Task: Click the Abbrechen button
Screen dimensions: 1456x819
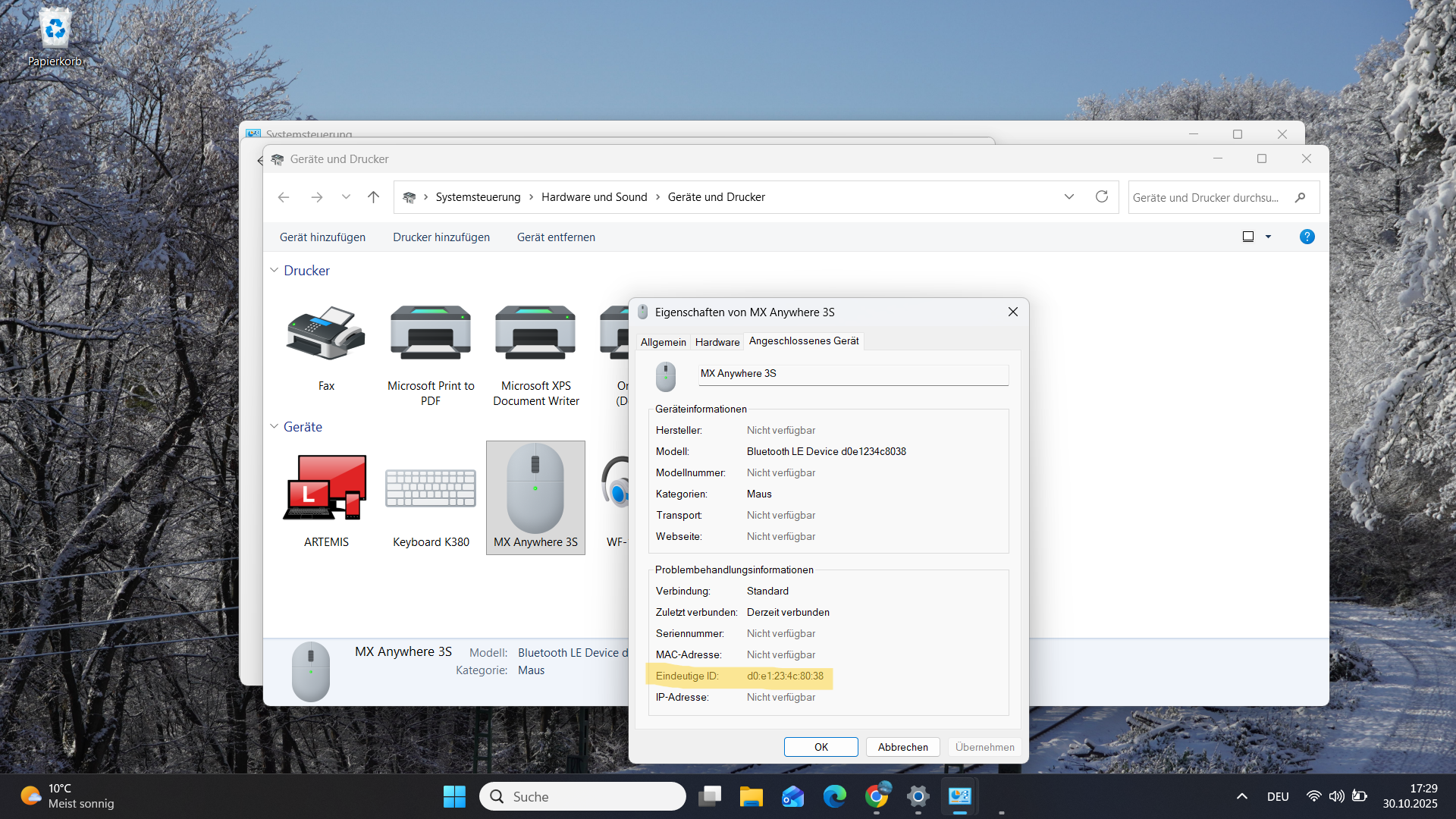Action: click(902, 747)
